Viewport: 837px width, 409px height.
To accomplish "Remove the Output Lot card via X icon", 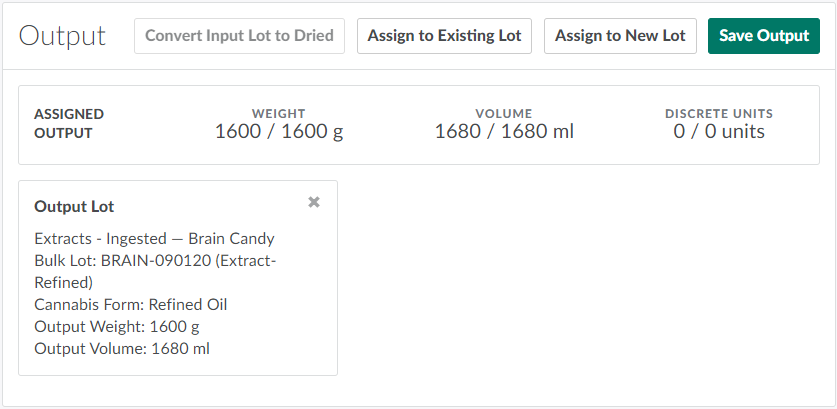I will [314, 202].
